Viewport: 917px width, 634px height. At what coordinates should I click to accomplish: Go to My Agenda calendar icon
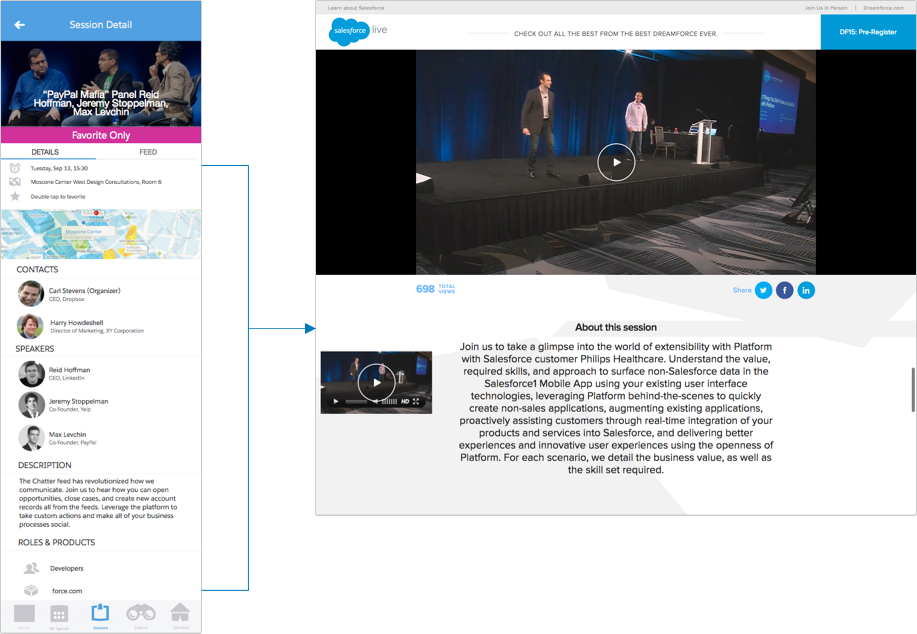click(x=59, y=615)
